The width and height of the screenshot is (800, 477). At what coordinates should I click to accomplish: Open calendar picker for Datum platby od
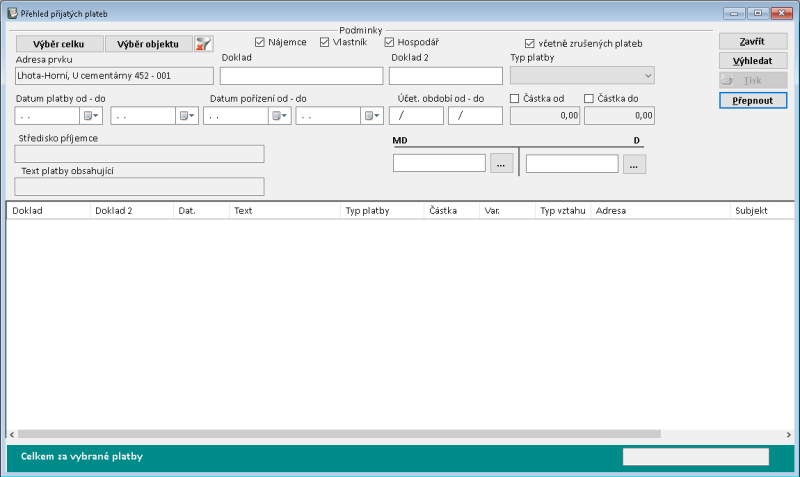[x=93, y=115]
